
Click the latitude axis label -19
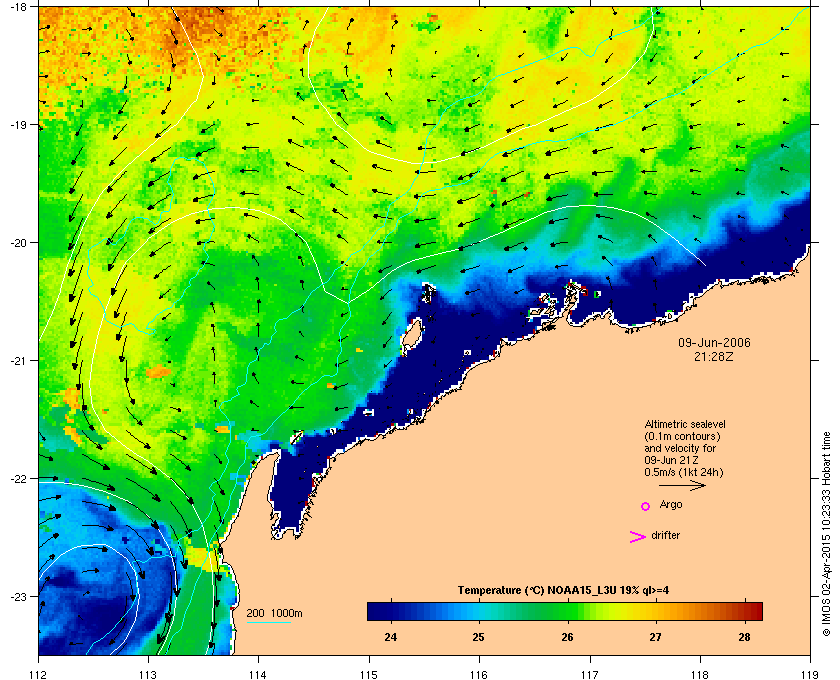pos(19,124)
